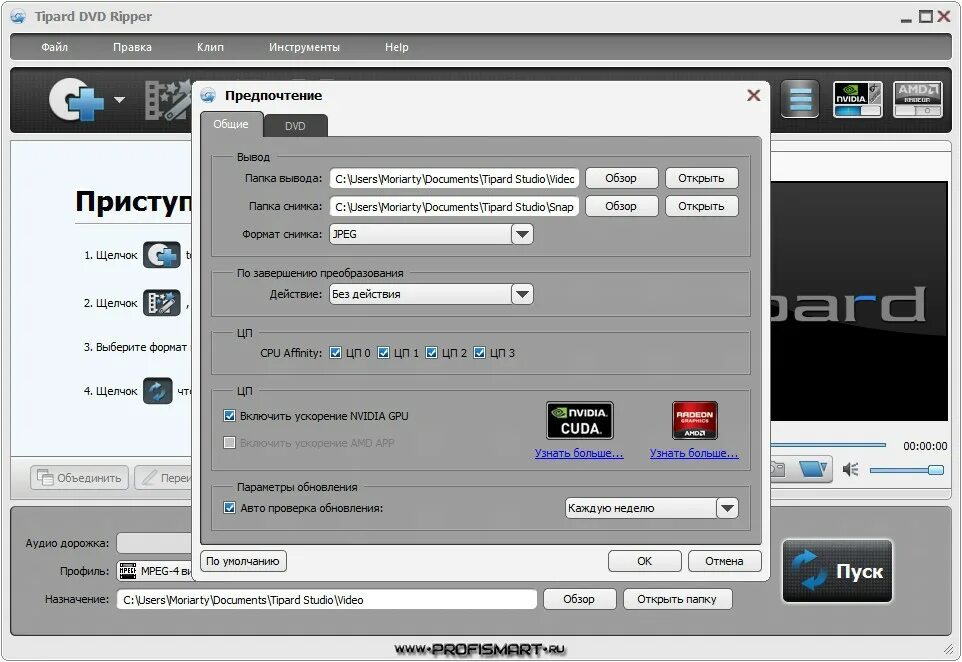
Task: Click the Папка вывода path field
Action: [x=455, y=179]
